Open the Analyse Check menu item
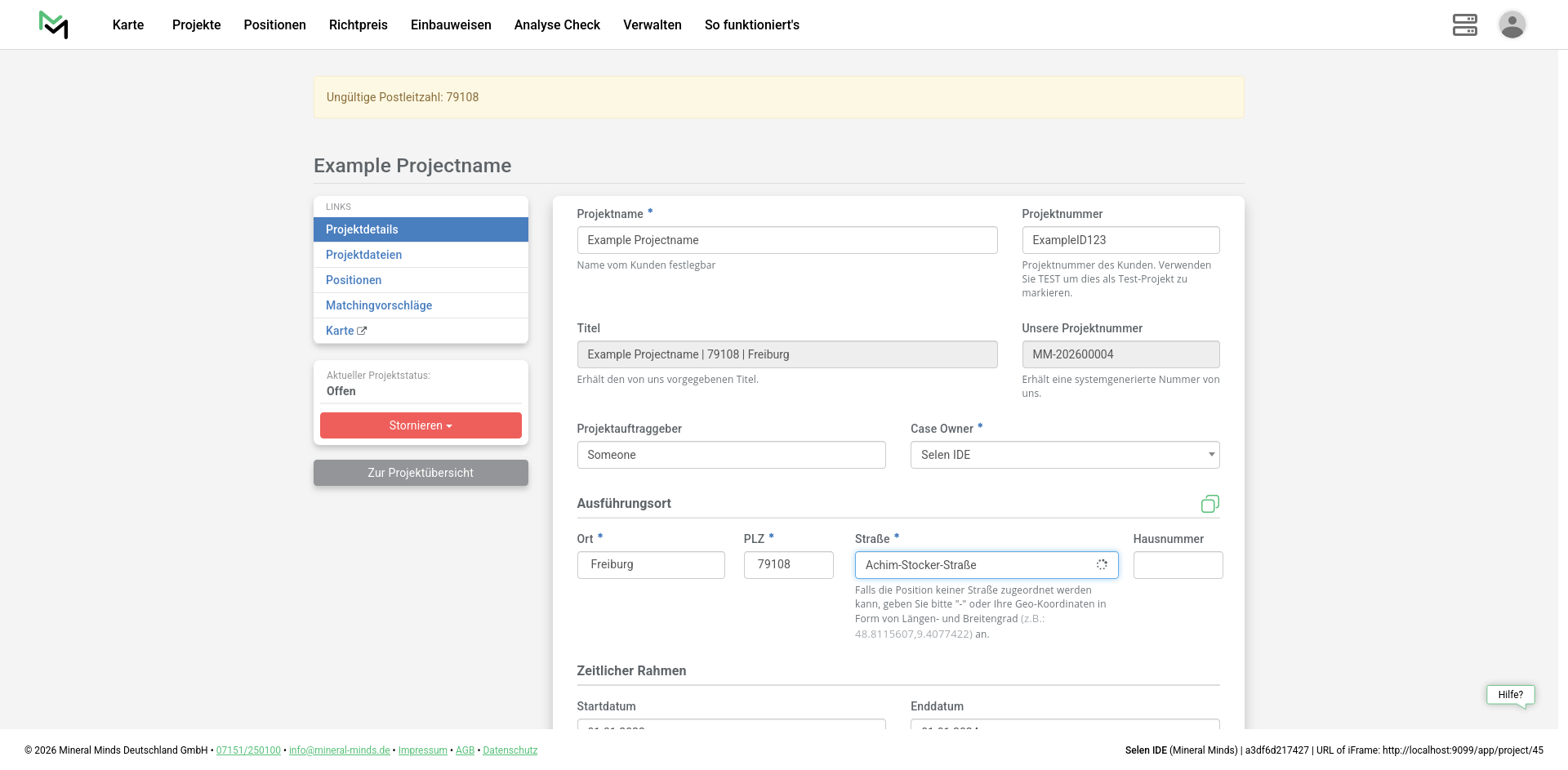 (x=557, y=24)
